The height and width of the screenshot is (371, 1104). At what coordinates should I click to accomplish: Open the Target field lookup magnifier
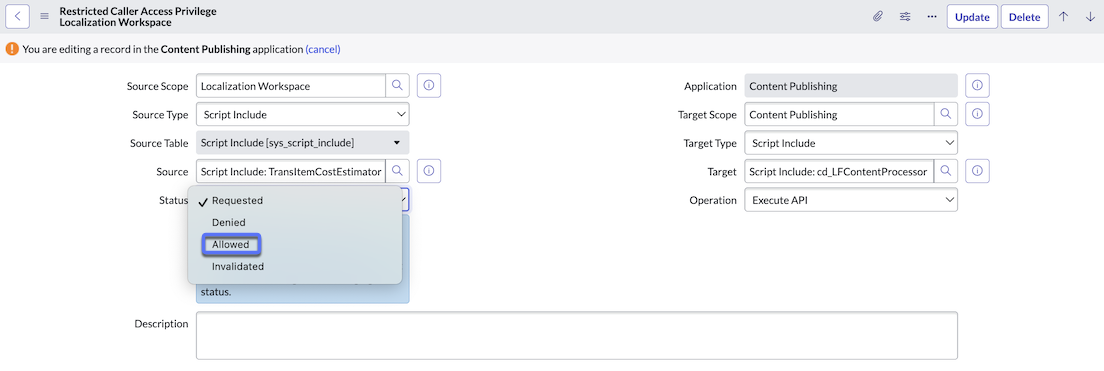pyautogui.click(x=946, y=171)
